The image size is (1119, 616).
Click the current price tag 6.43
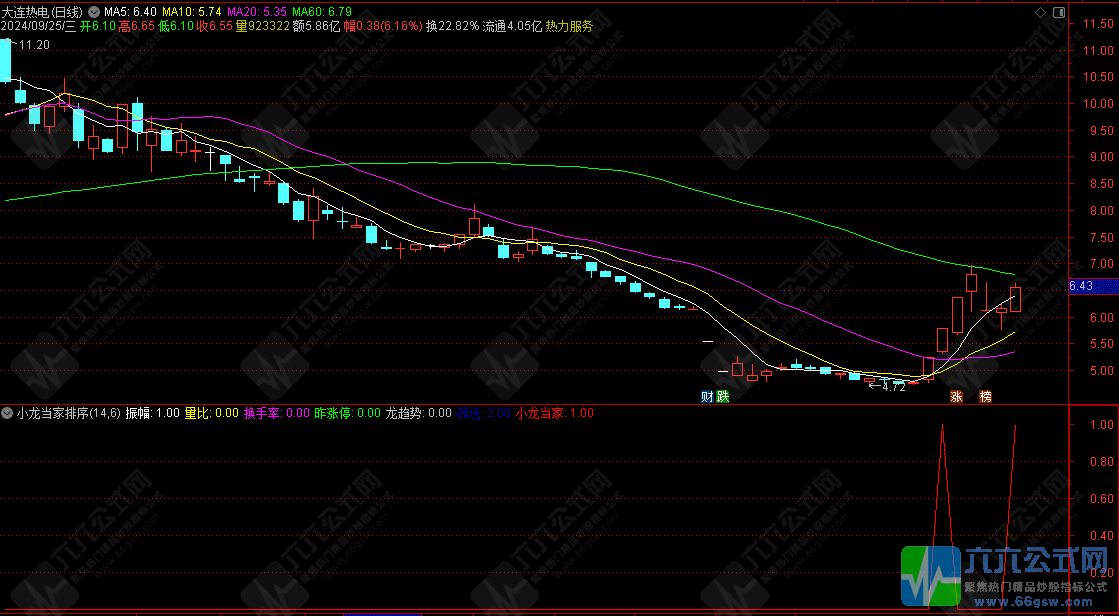tap(1082, 286)
